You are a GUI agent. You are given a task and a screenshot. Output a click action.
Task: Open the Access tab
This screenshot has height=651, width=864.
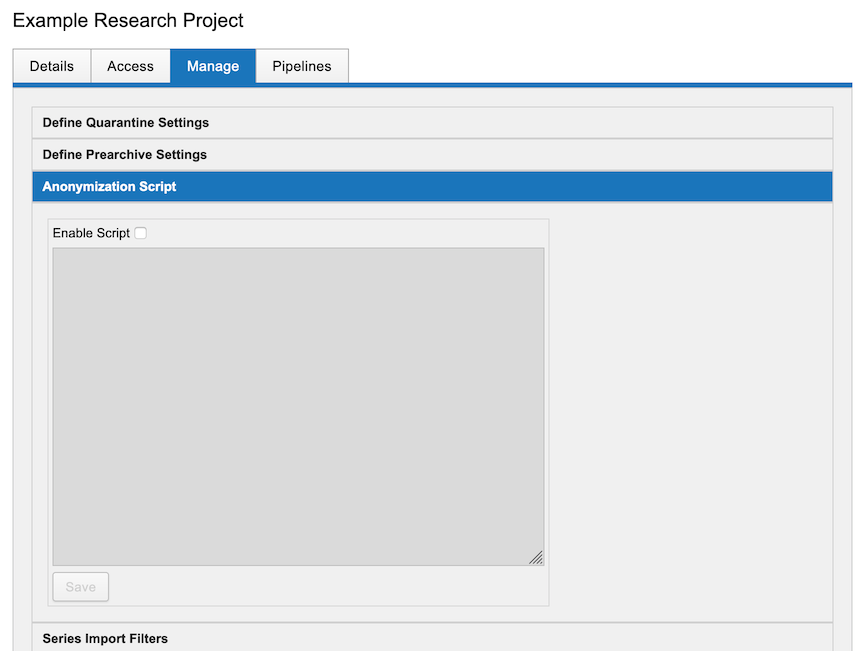130,66
